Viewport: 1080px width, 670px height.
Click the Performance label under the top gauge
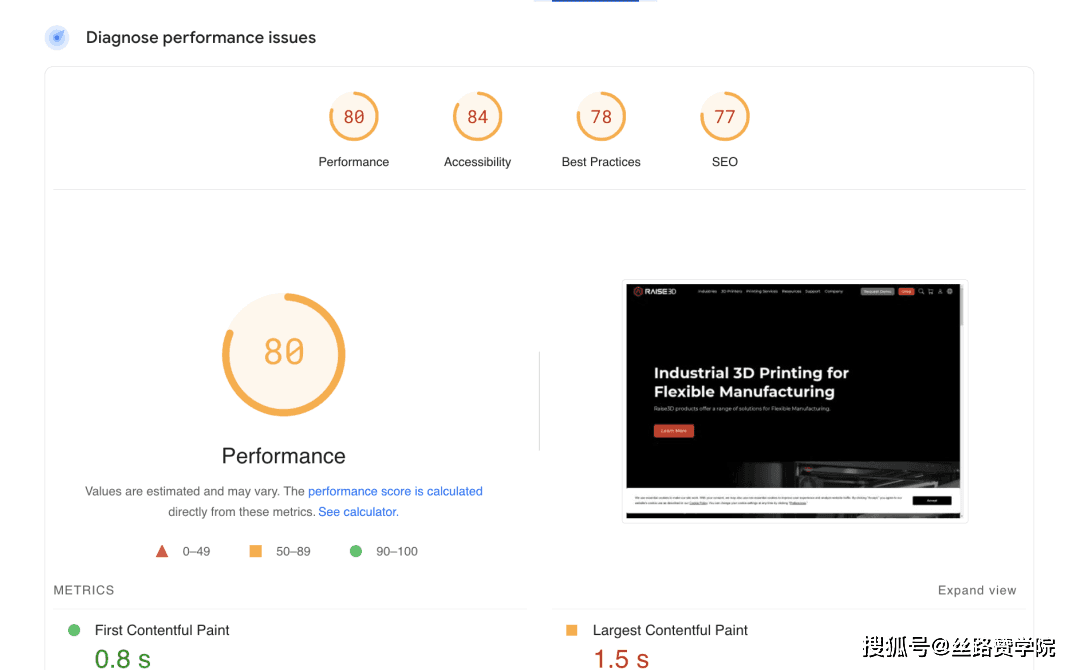pos(353,162)
